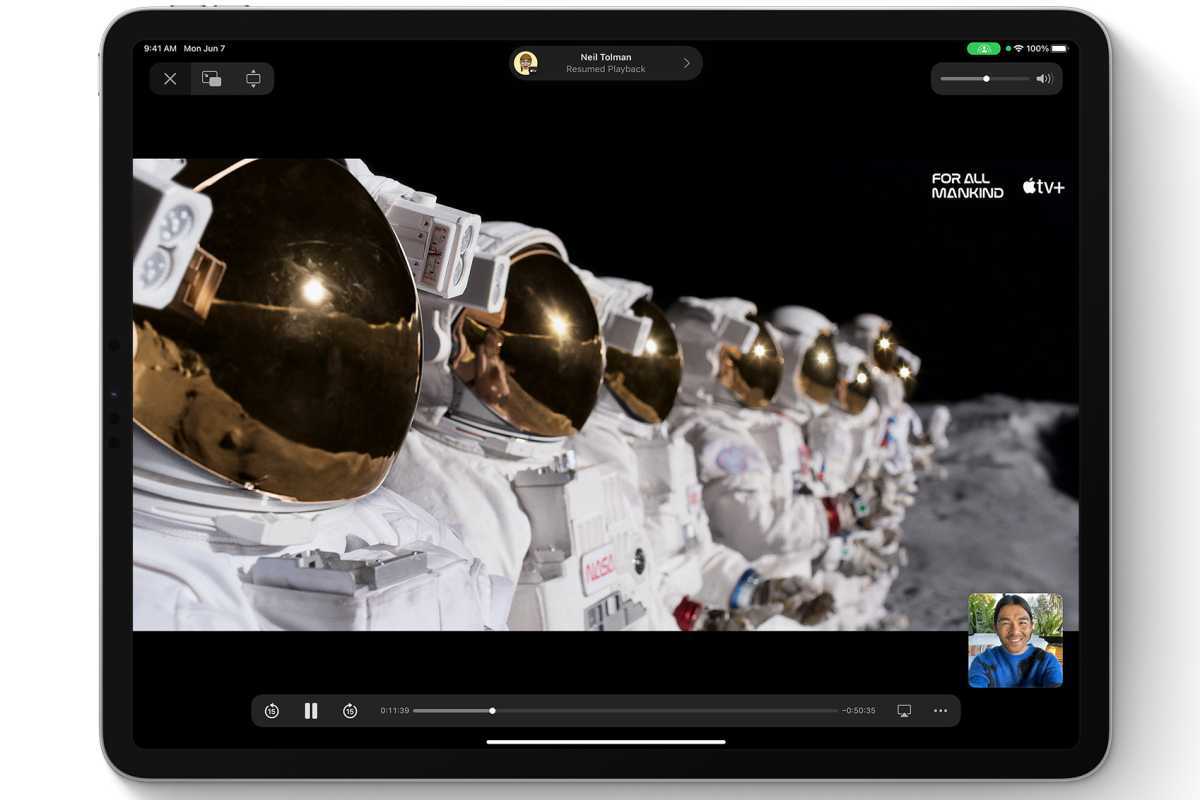Enter picture-in-picture mode

tap(212, 79)
